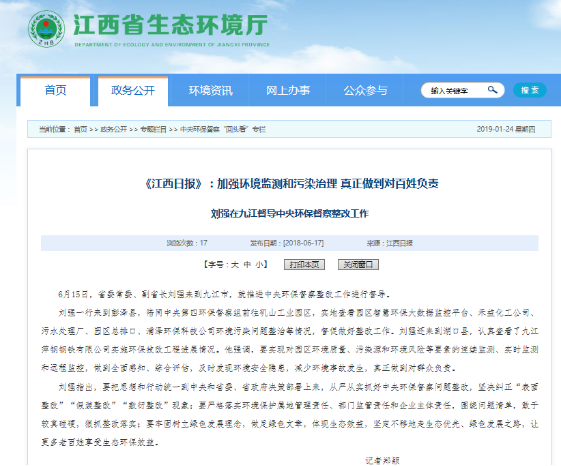Image resolution: width=561 pixels, height=466 pixels.
Task: Click the 打印本页 print button
Action: 304,264
